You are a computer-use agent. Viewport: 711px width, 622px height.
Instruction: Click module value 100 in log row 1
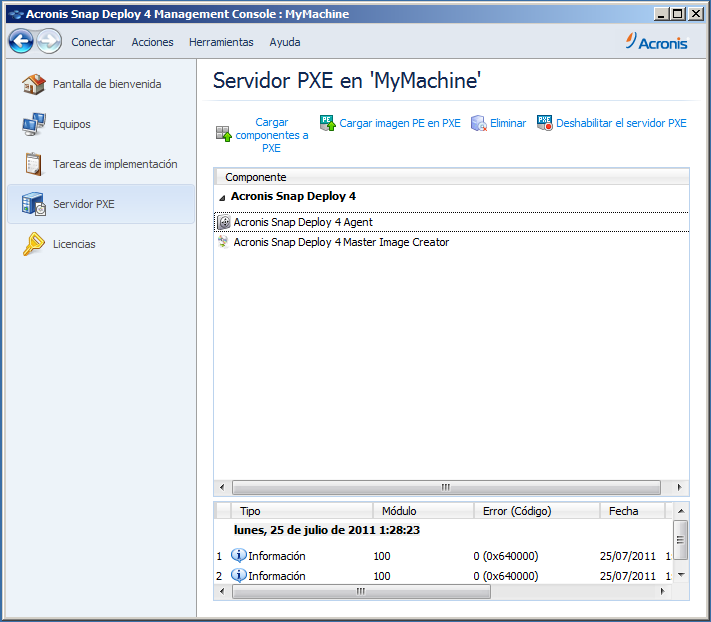click(x=382, y=556)
